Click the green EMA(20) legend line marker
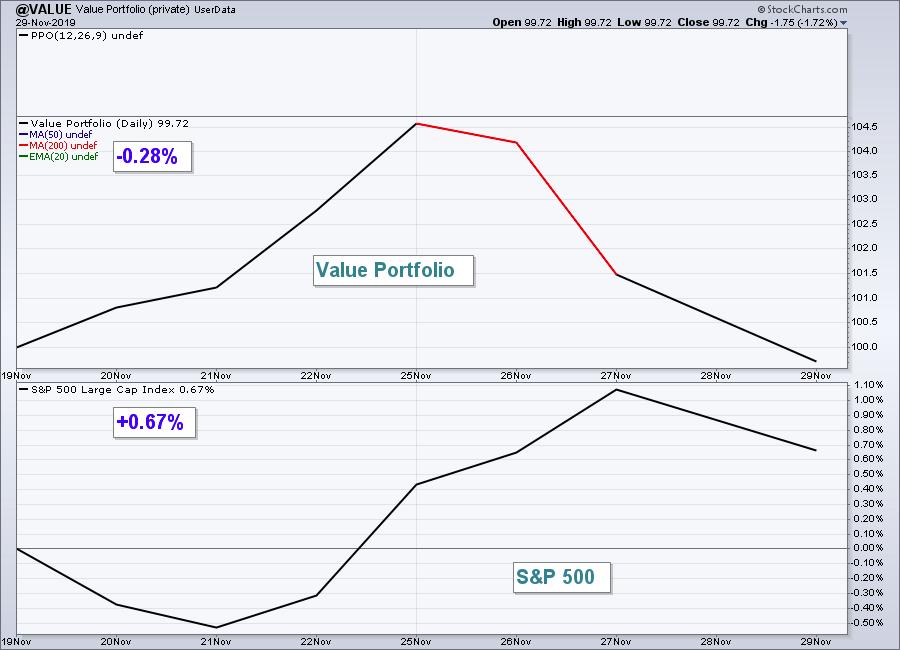The width and height of the screenshot is (900, 650). (x=24, y=156)
